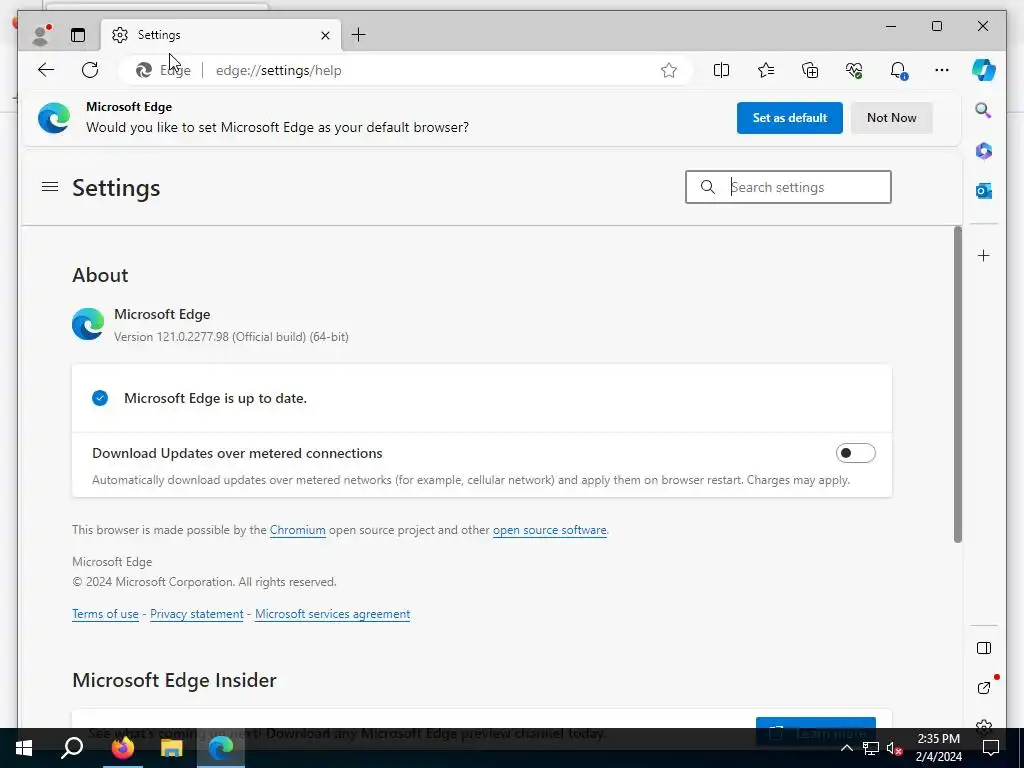Open Outlook sidebar icon
The image size is (1024, 768).
(x=984, y=191)
